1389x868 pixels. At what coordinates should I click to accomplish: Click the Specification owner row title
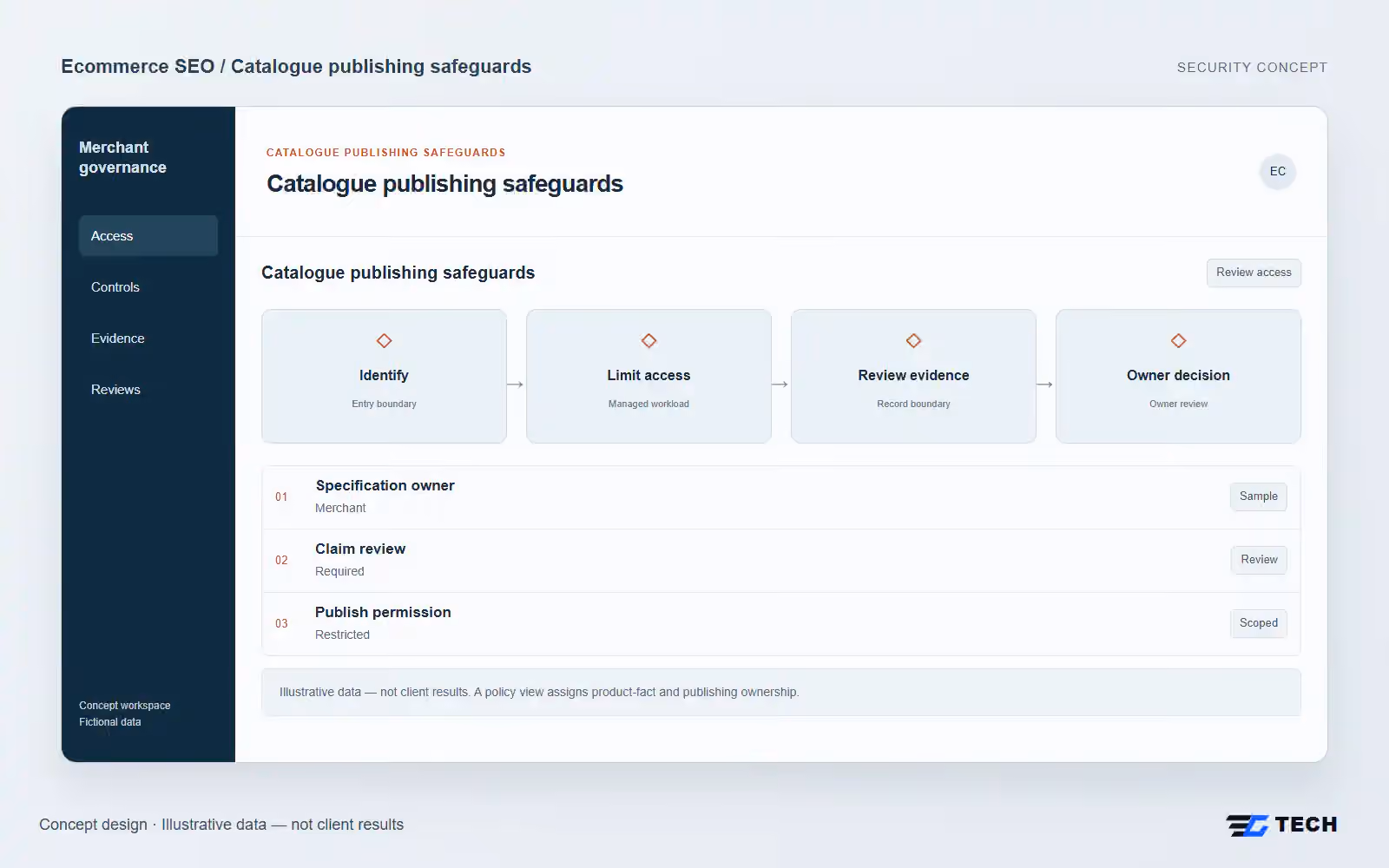point(385,485)
